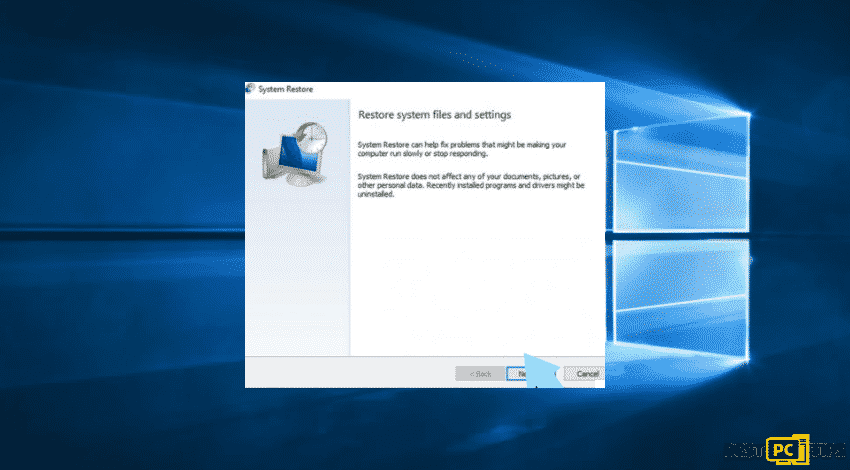Click the Cancel button
The height and width of the screenshot is (470, 850).
coord(583,374)
